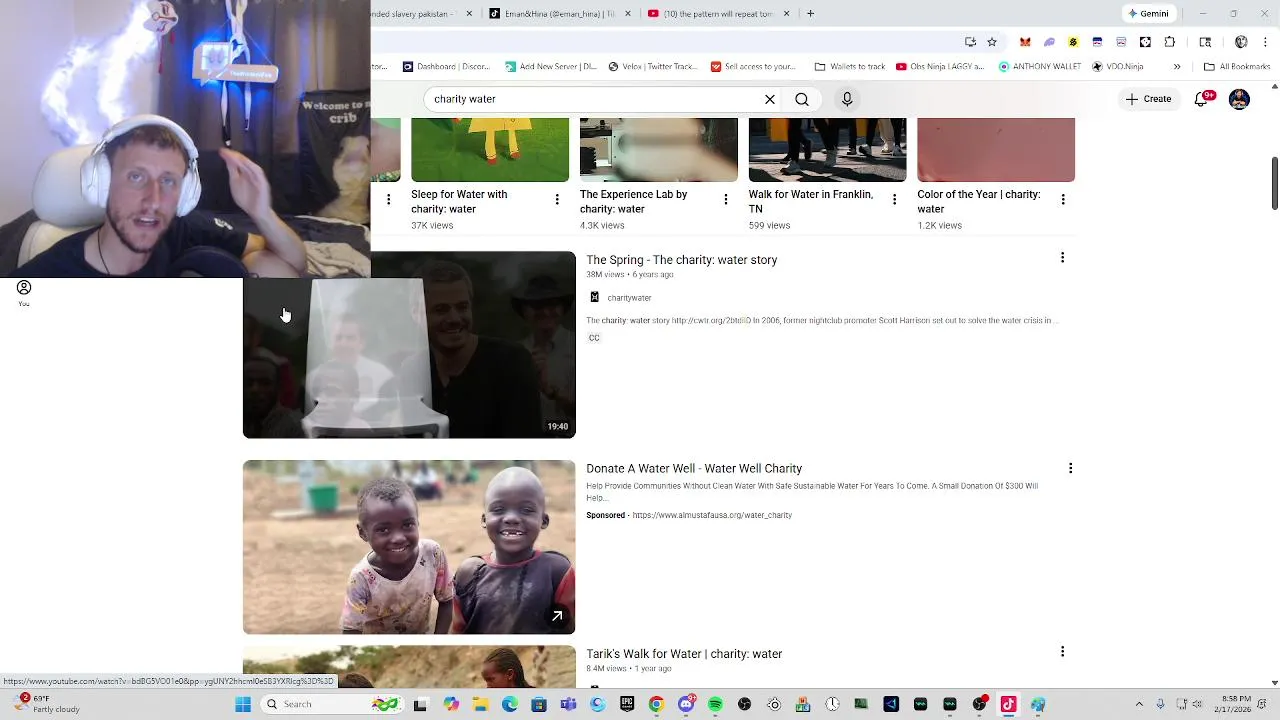The image size is (1280, 720).
Task: Visit the almustafausa.org water_charity sponsored link
Action: (712, 515)
